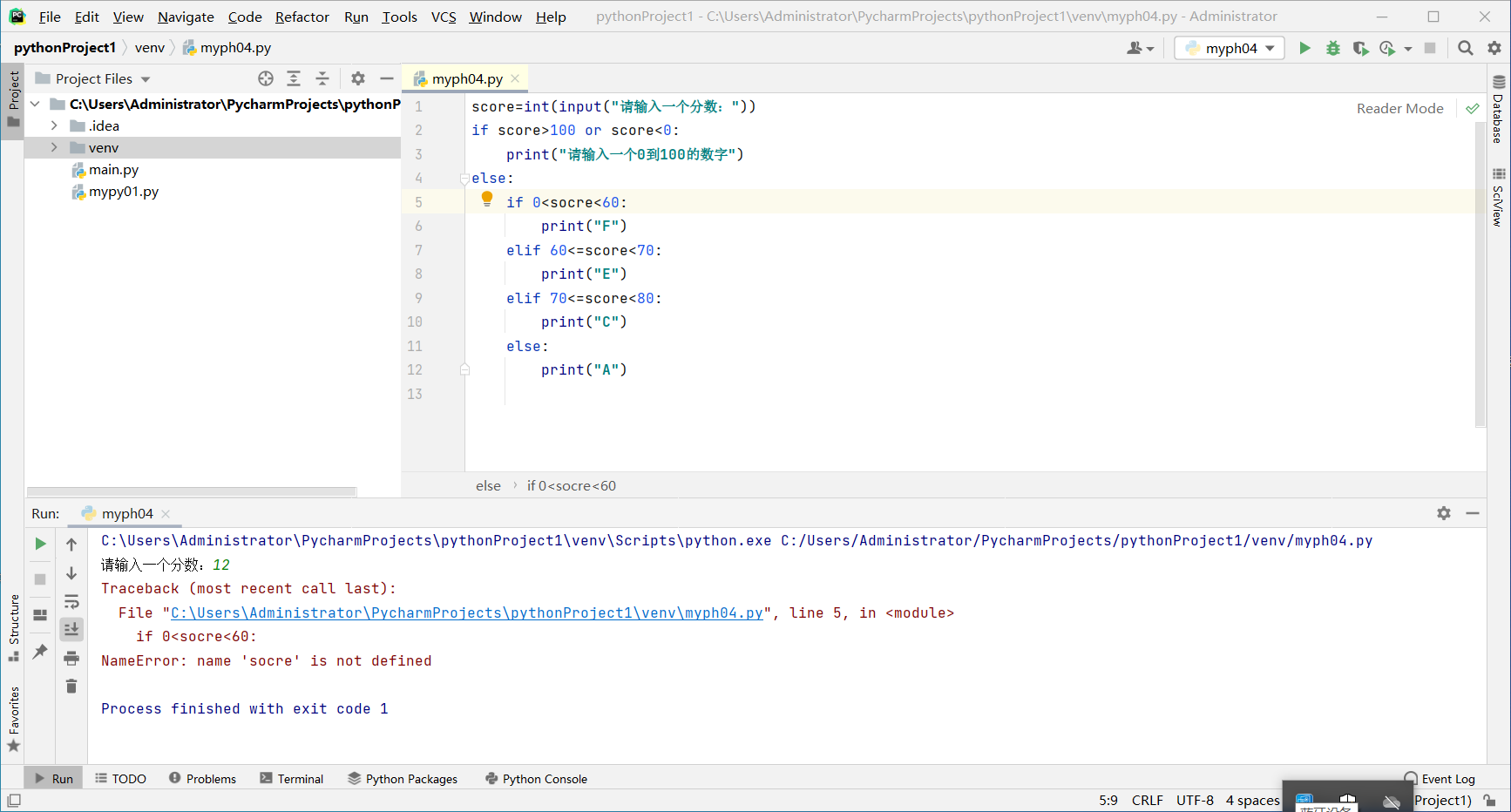The image size is (1511, 812).
Task: Clear all Run output with trash icon
Action: [x=71, y=687]
